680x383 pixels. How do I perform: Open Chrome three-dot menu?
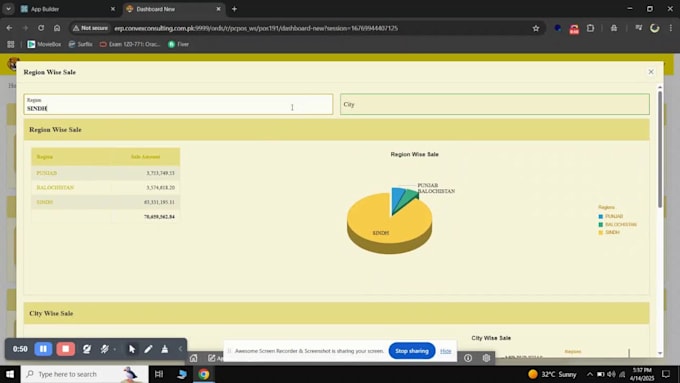tap(671, 28)
